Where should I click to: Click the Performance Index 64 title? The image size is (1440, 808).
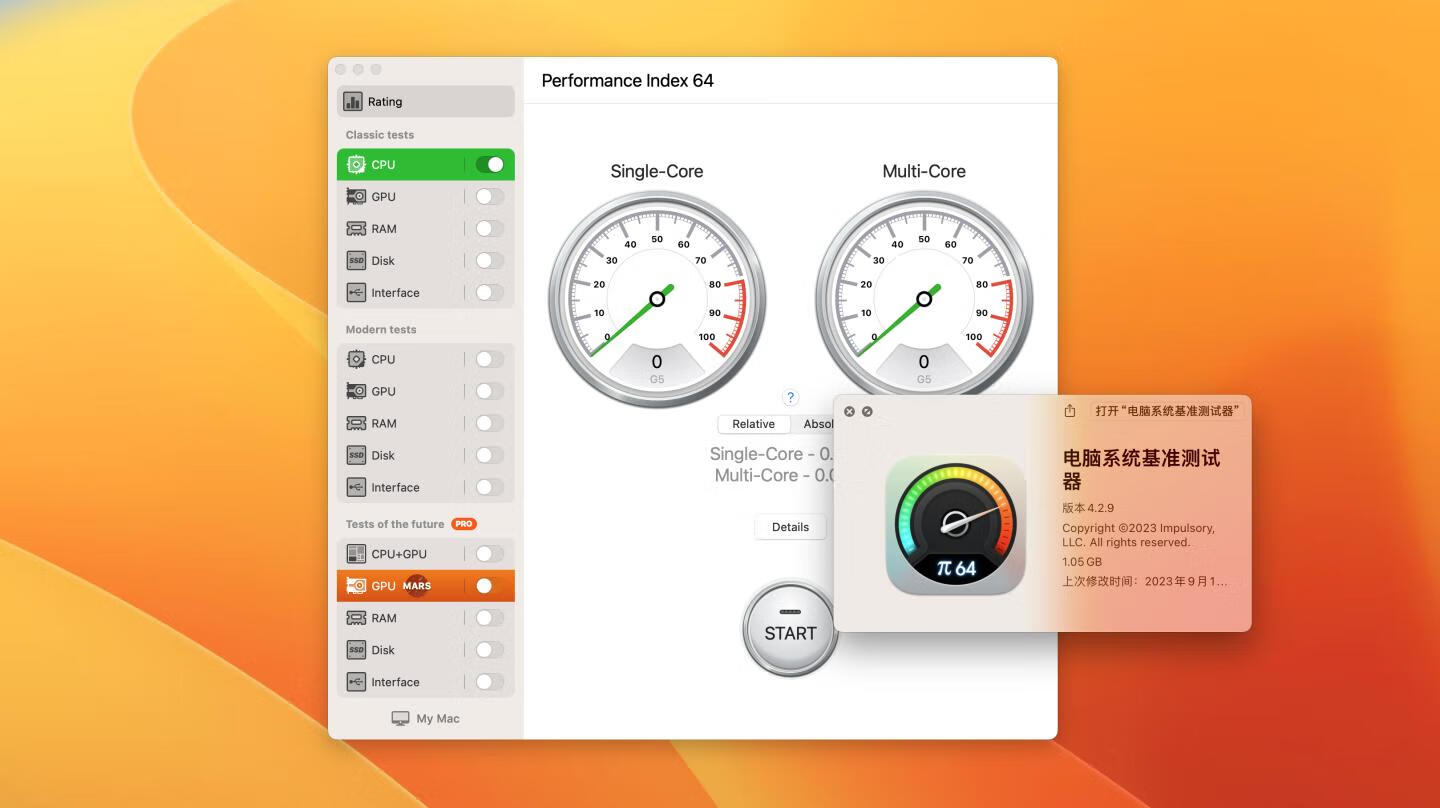627,81
